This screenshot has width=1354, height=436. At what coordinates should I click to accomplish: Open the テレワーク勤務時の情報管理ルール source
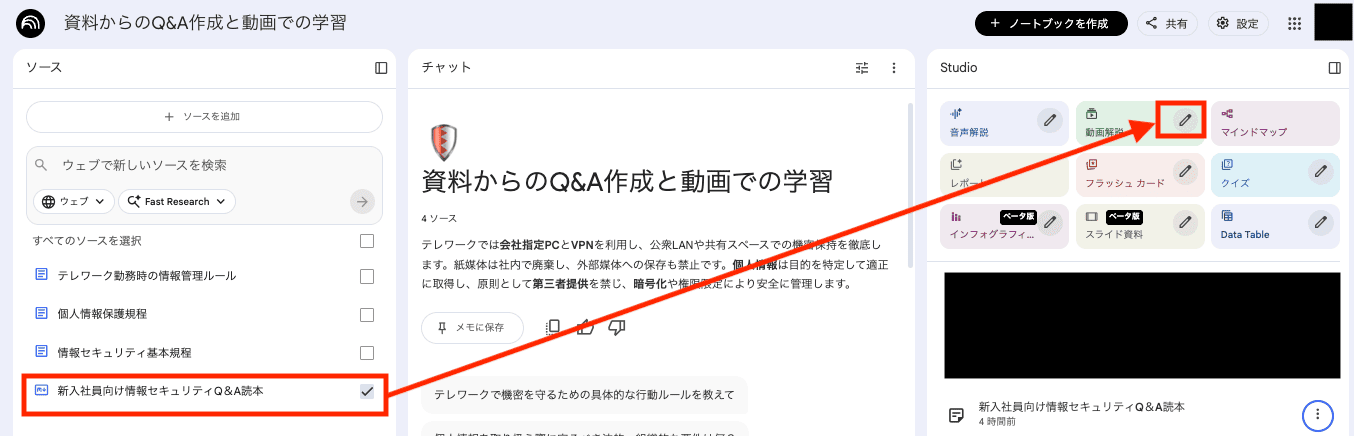(147, 275)
